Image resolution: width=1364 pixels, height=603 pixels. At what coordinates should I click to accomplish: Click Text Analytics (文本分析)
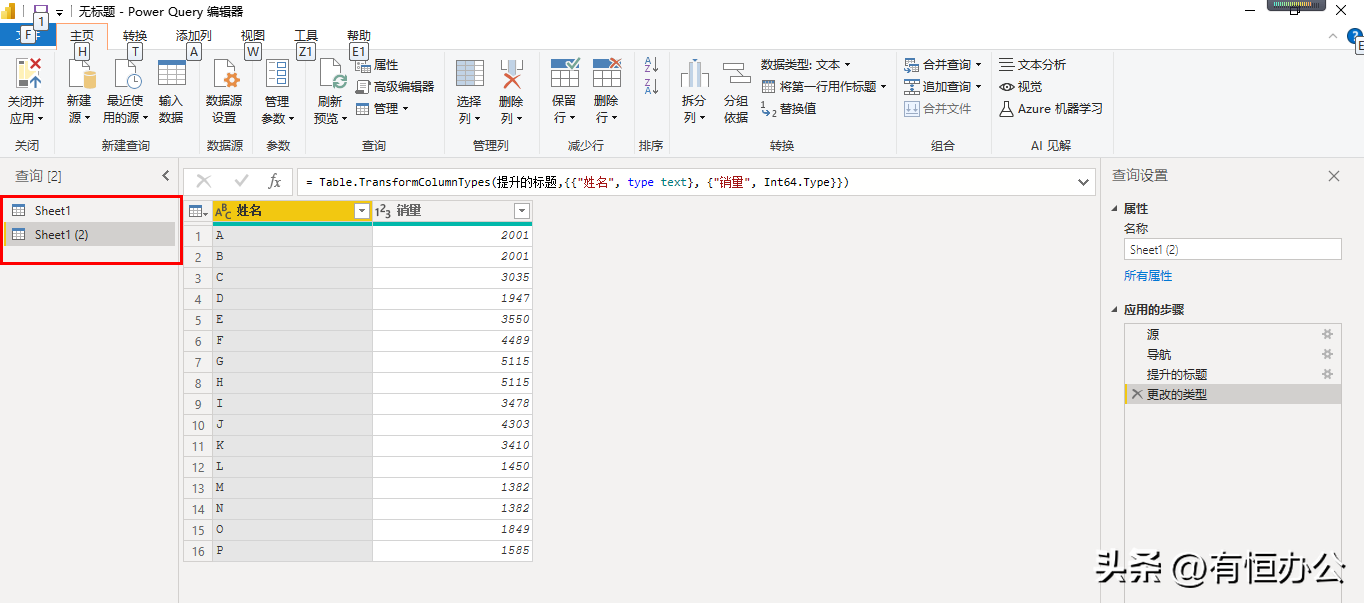click(x=1033, y=65)
